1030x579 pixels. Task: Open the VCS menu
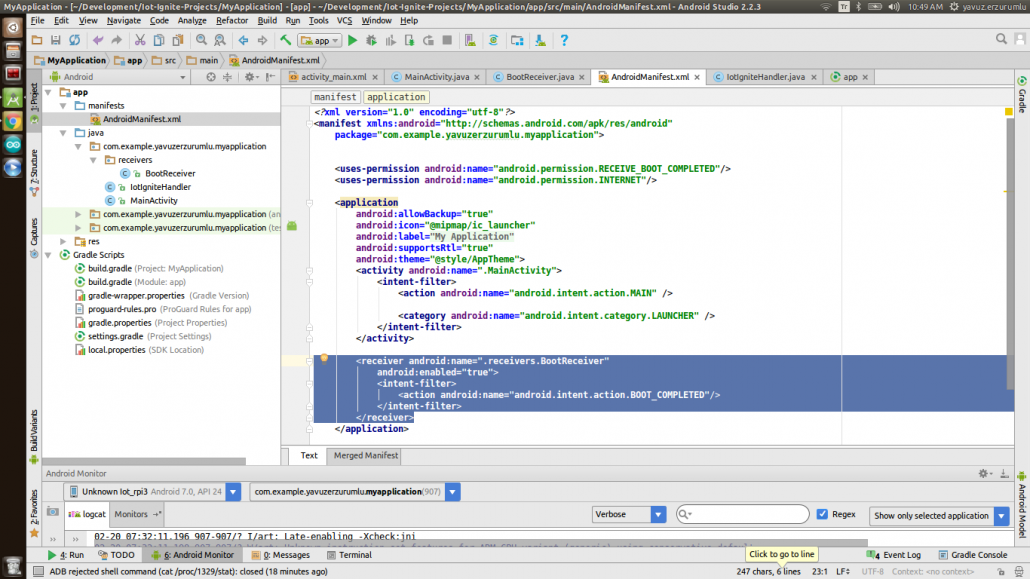(344, 21)
